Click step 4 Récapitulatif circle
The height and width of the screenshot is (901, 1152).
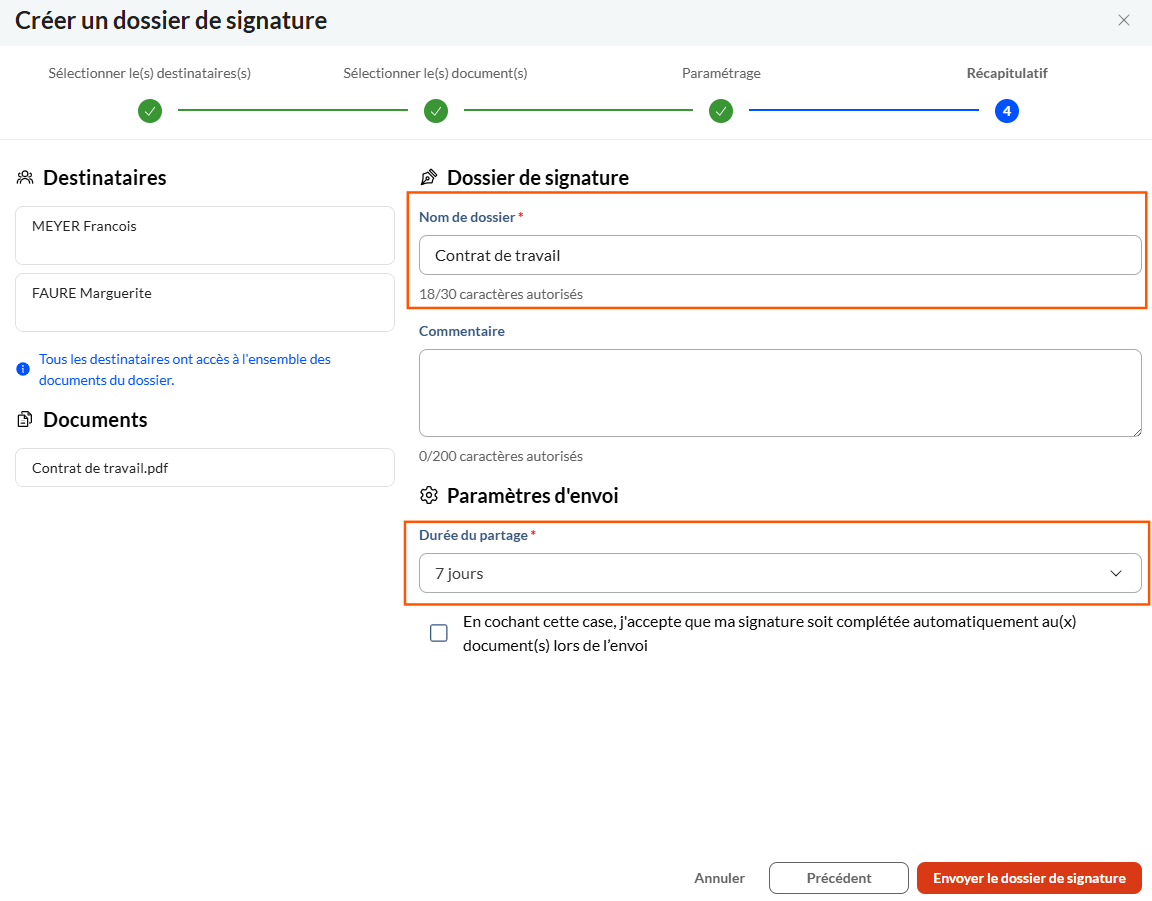point(1006,111)
